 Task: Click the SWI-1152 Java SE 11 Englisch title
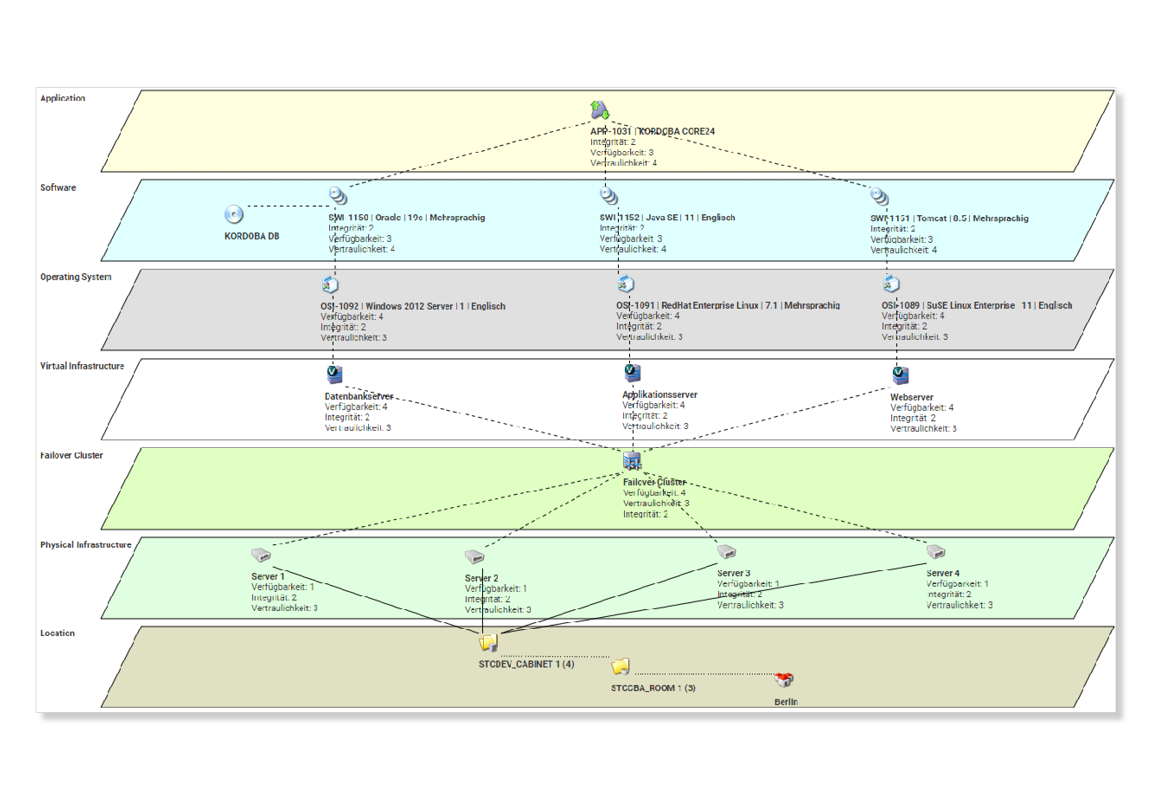pos(667,217)
